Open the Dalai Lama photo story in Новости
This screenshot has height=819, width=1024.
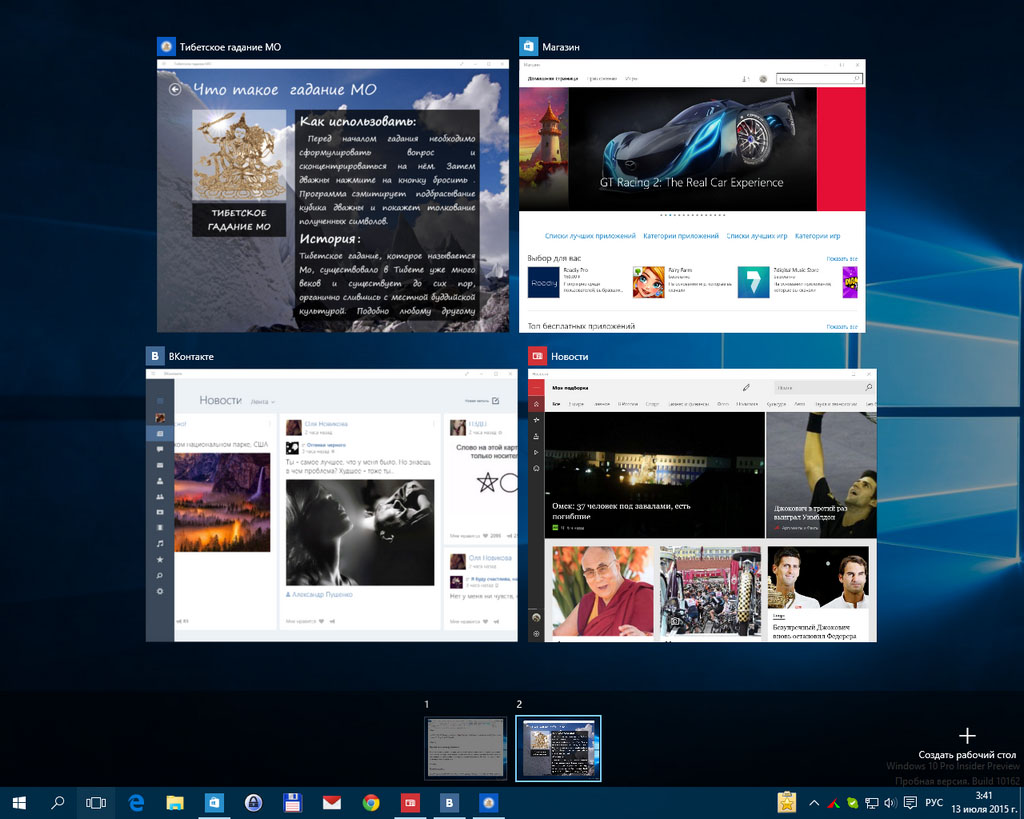coord(602,591)
